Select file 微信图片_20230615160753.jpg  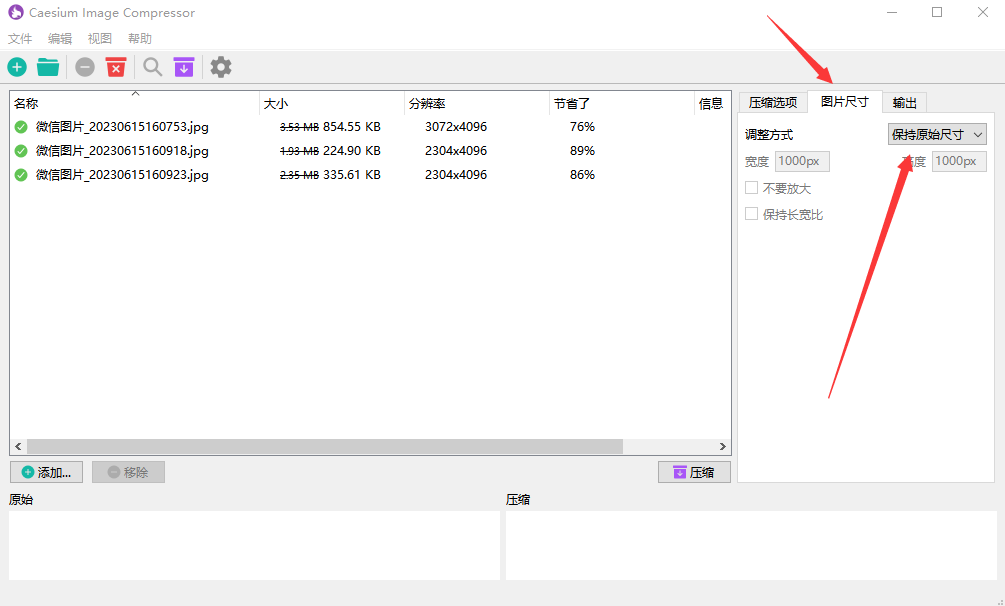pos(122,127)
